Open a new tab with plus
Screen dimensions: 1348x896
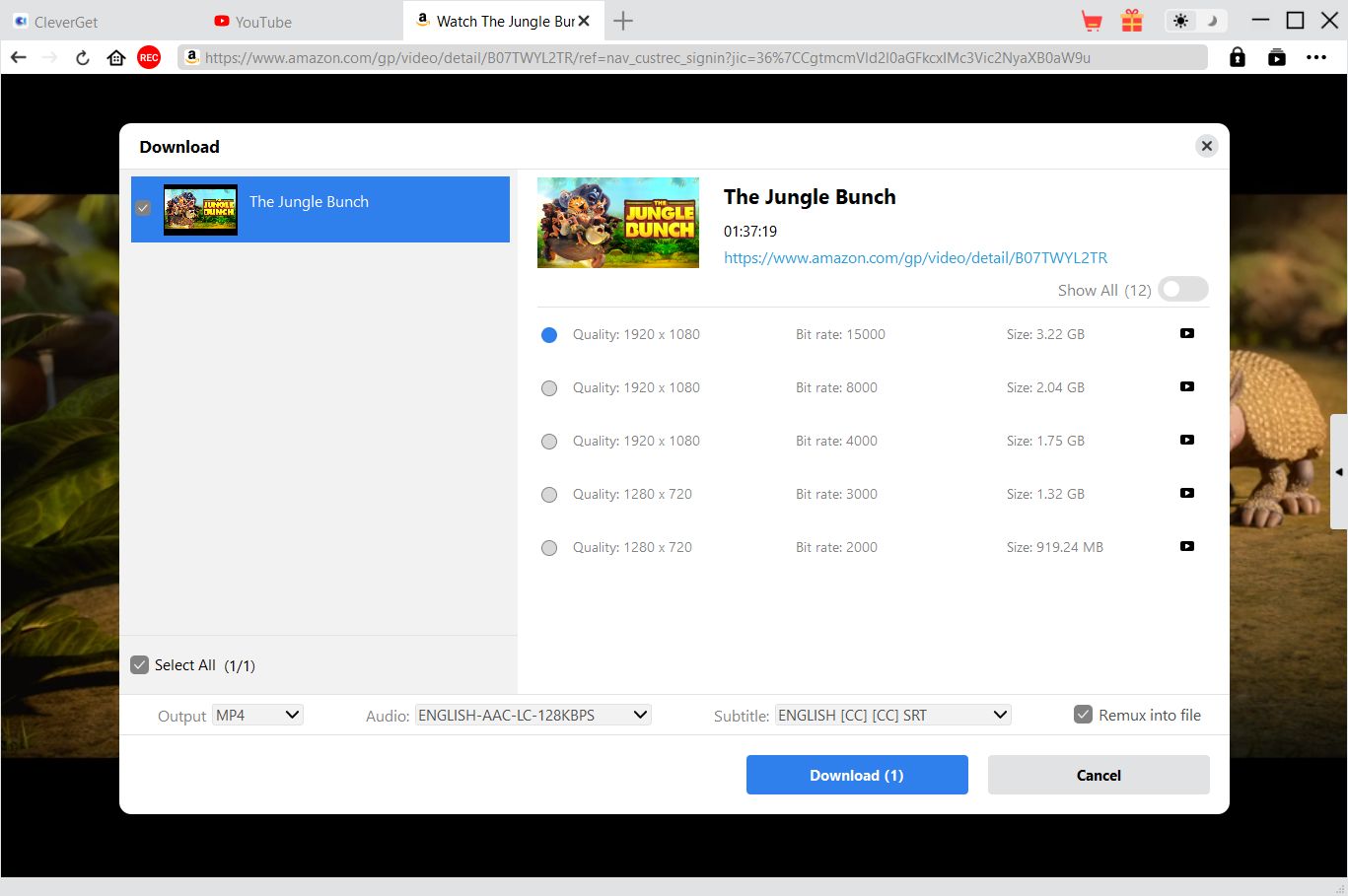pyautogui.click(x=623, y=21)
